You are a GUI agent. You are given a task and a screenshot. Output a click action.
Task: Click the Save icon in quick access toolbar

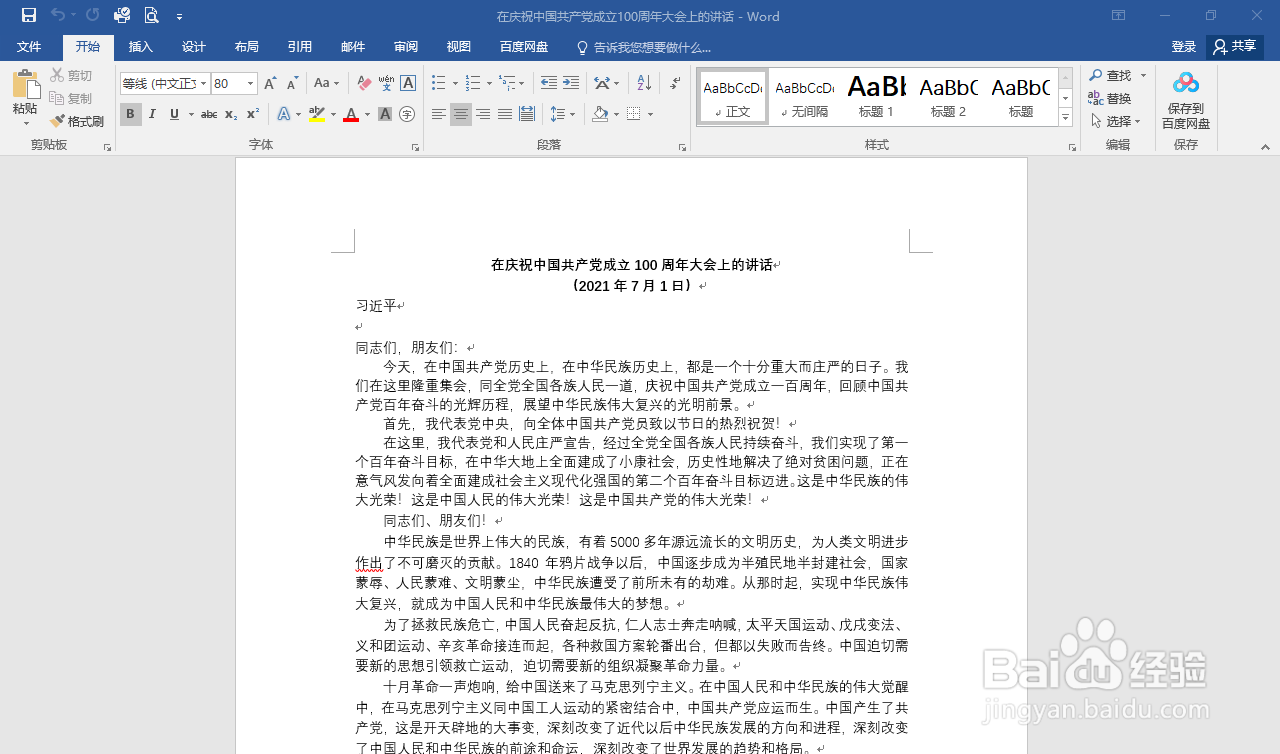click(x=29, y=15)
